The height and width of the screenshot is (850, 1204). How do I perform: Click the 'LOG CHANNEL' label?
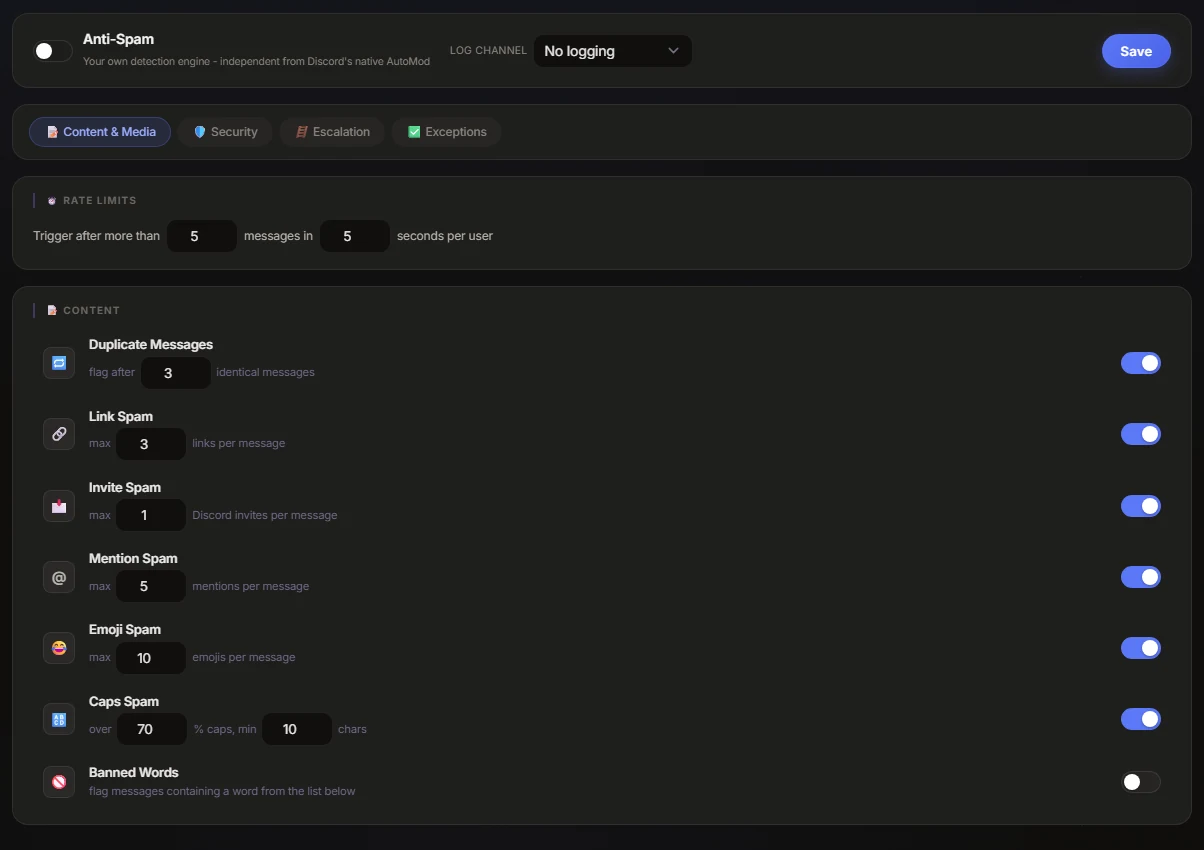pos(488,51)
